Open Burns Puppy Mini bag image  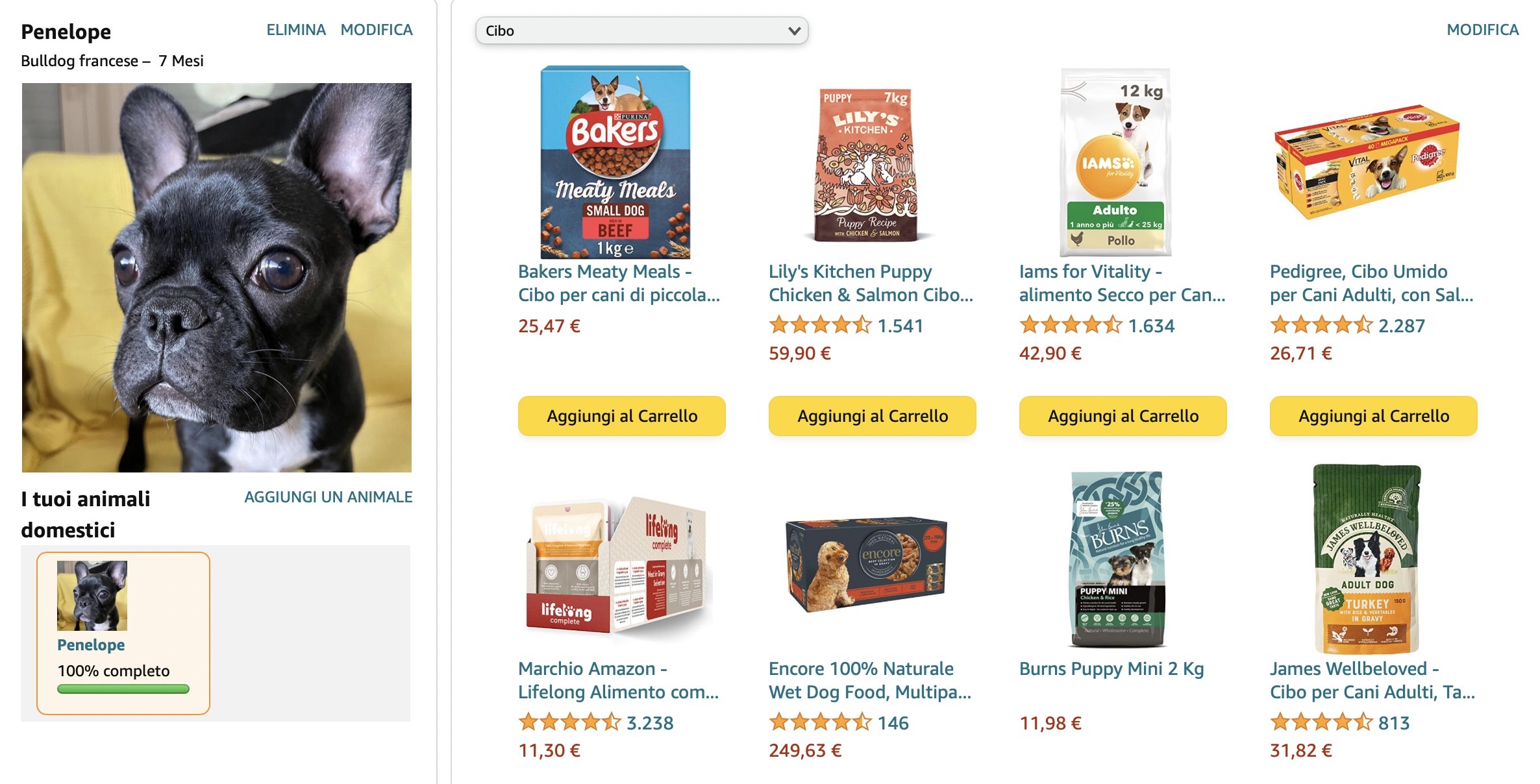(x=1116, y=559)
